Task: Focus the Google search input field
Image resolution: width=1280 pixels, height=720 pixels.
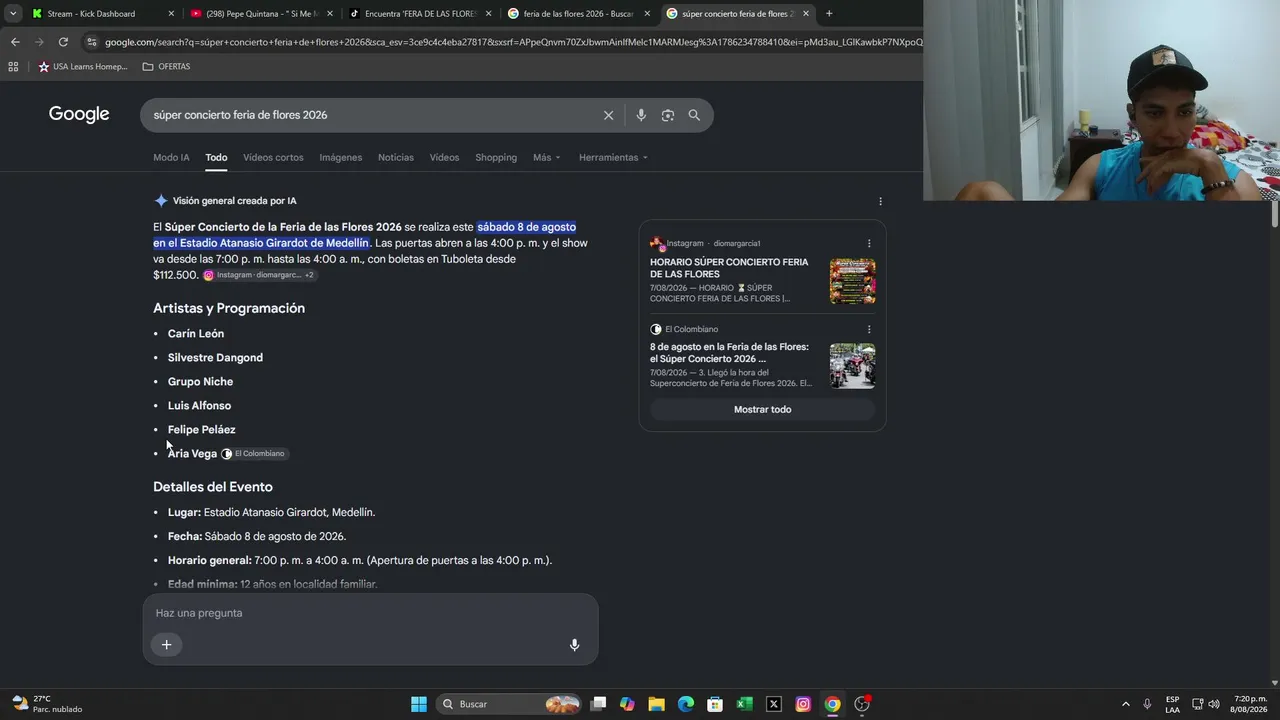Action: 370,115
